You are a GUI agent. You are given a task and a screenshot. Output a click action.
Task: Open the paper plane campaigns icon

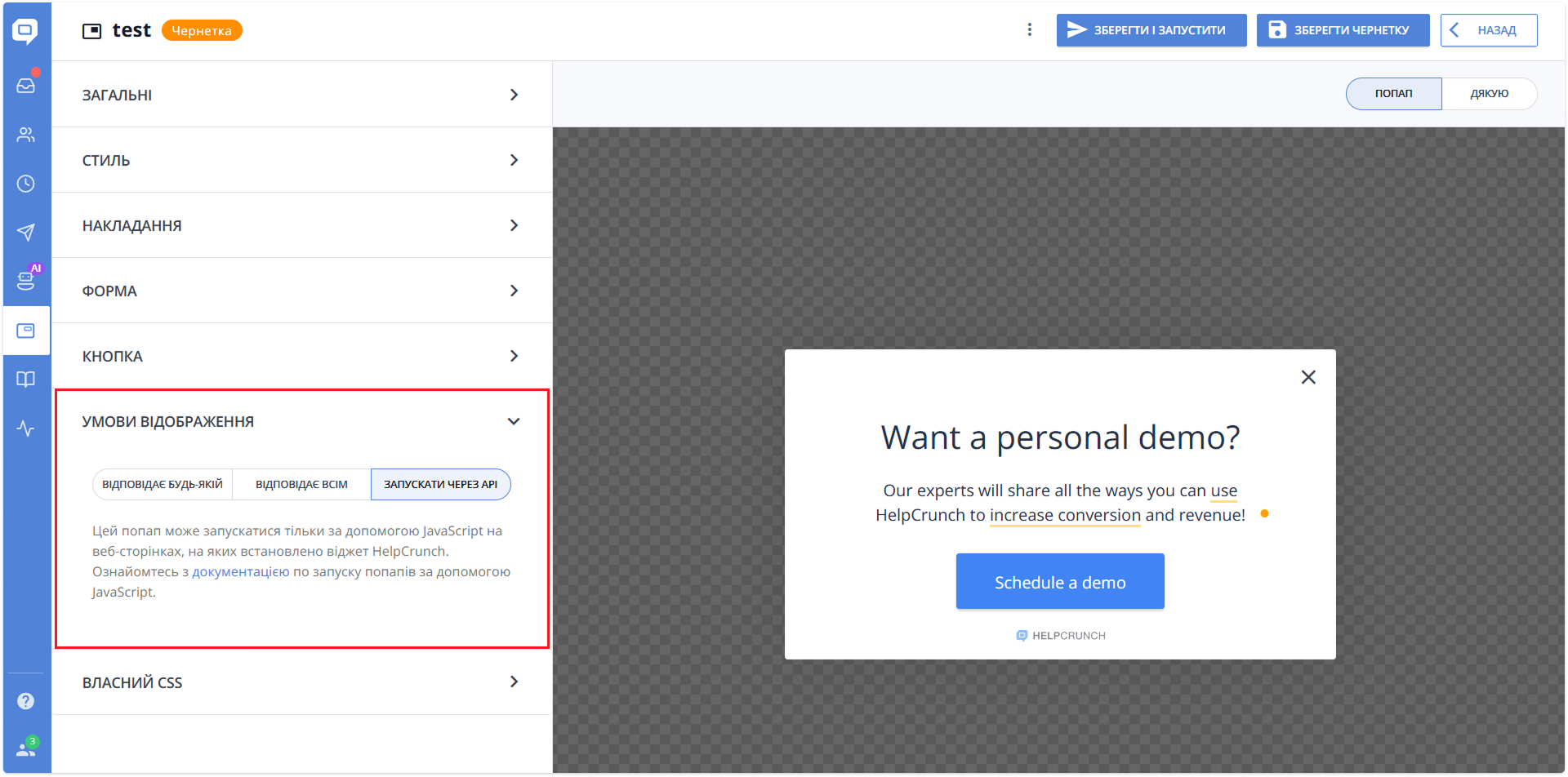click(x=26, y=233)
